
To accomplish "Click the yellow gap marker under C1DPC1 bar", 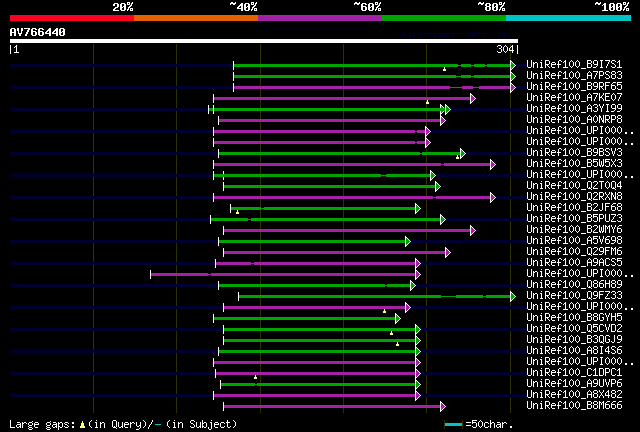I will [256, 377].
